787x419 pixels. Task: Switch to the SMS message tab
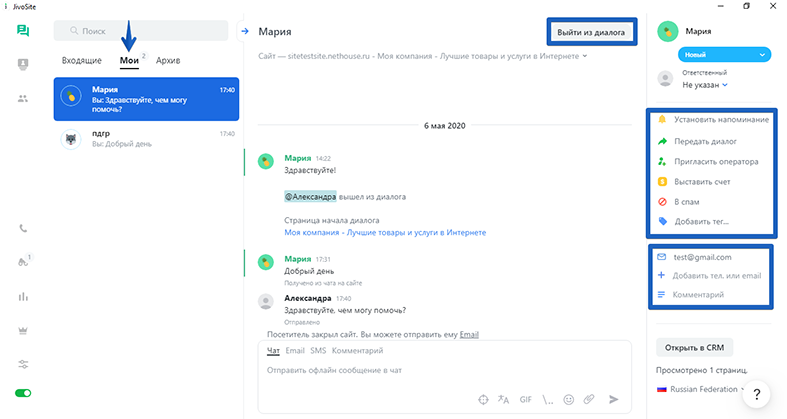point(318,350)
